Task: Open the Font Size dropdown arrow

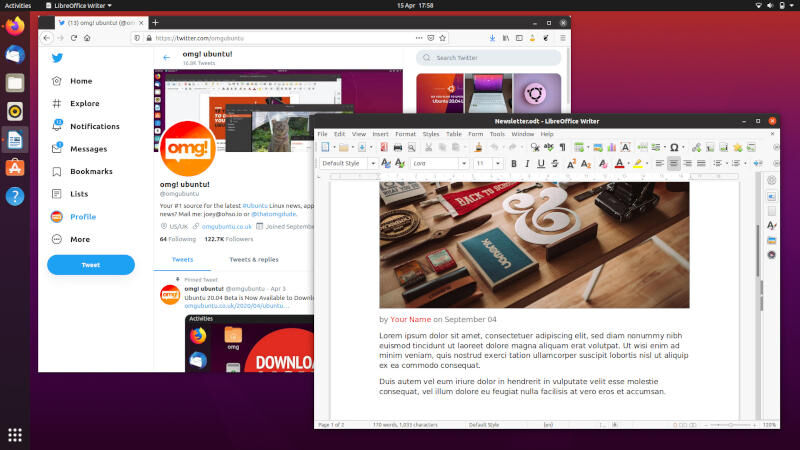Action: click(x=498, y=163)
